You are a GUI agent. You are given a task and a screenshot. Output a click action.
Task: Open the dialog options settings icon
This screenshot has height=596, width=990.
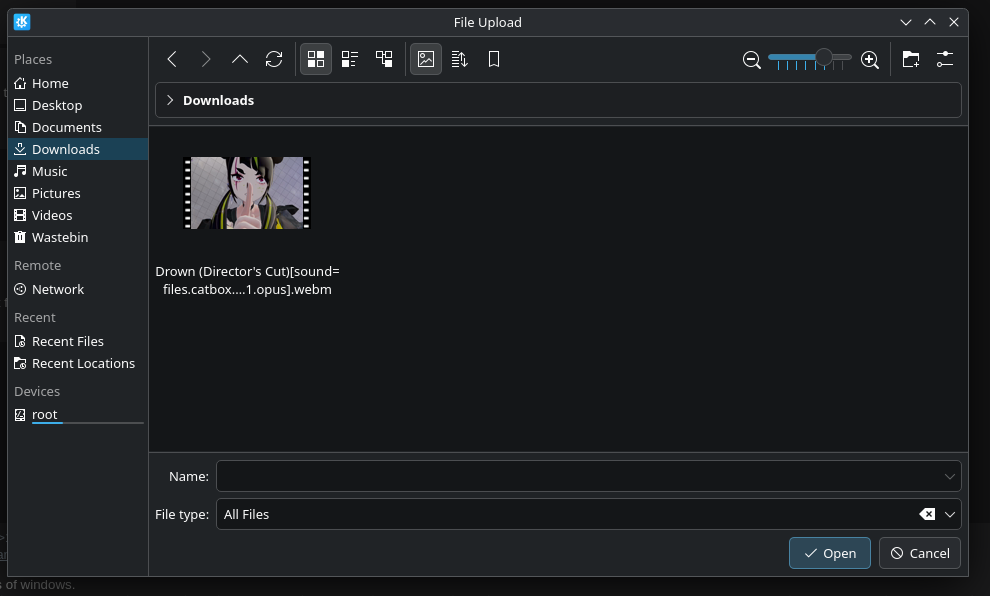click(945, 60)
